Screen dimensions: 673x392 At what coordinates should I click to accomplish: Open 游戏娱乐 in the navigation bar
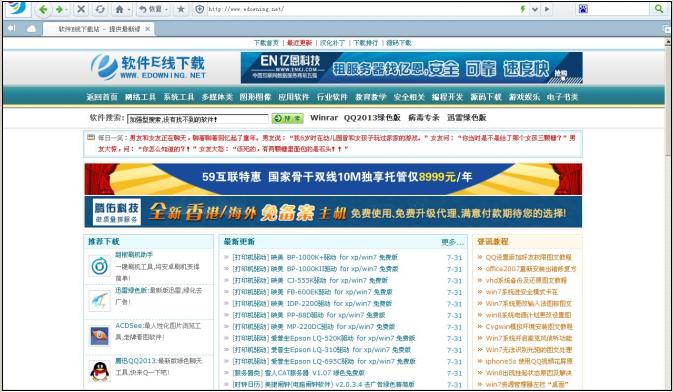tap(524, 97)
